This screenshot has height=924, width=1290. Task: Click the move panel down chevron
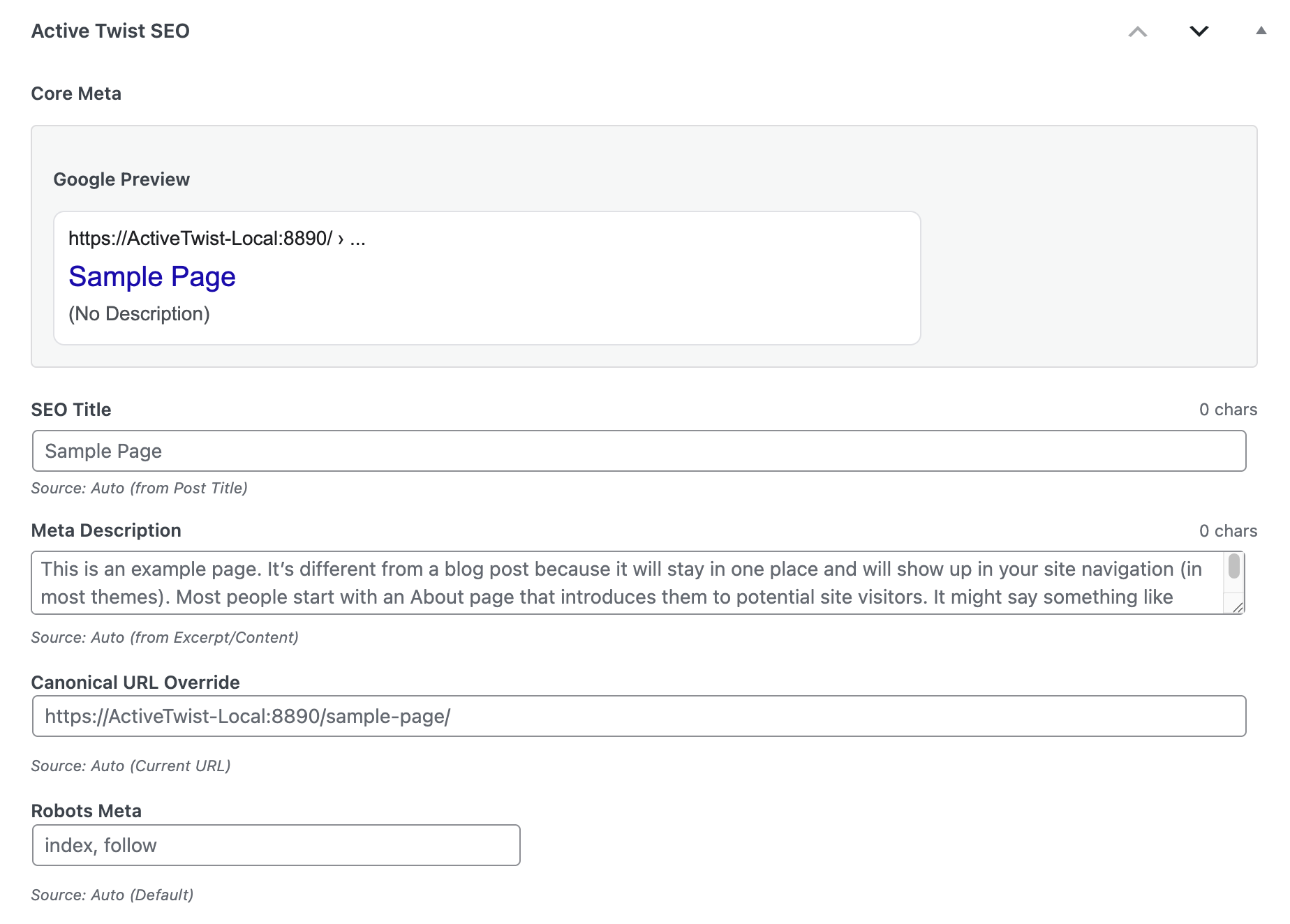pyautogui.click(x=1199, y=31)
